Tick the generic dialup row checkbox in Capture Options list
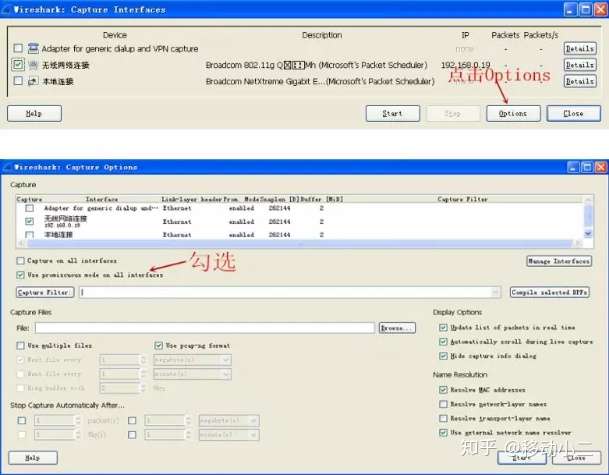The image size is (609, 475). (30, 209)
